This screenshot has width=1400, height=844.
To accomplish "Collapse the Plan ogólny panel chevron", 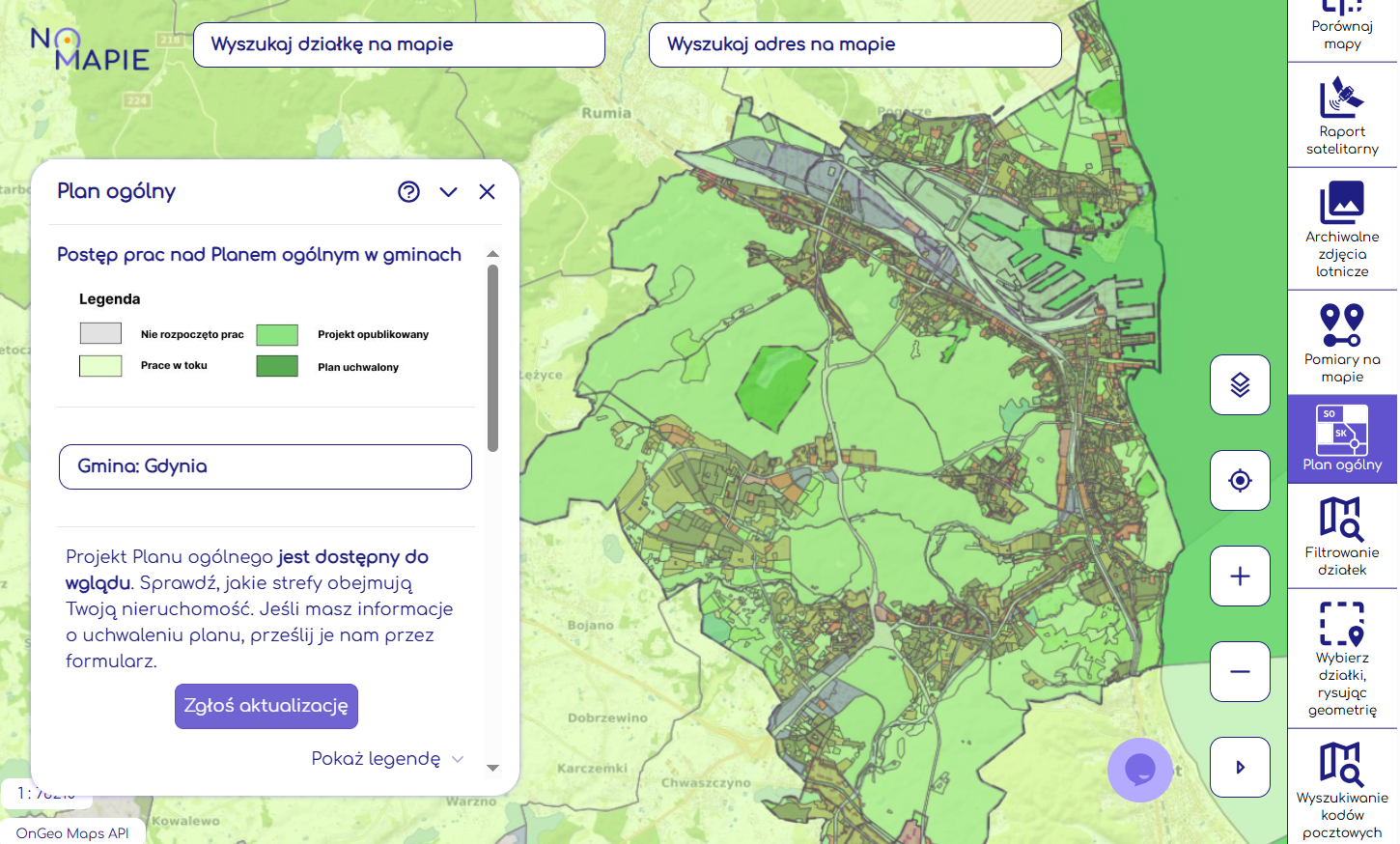I will click(448, 191).
